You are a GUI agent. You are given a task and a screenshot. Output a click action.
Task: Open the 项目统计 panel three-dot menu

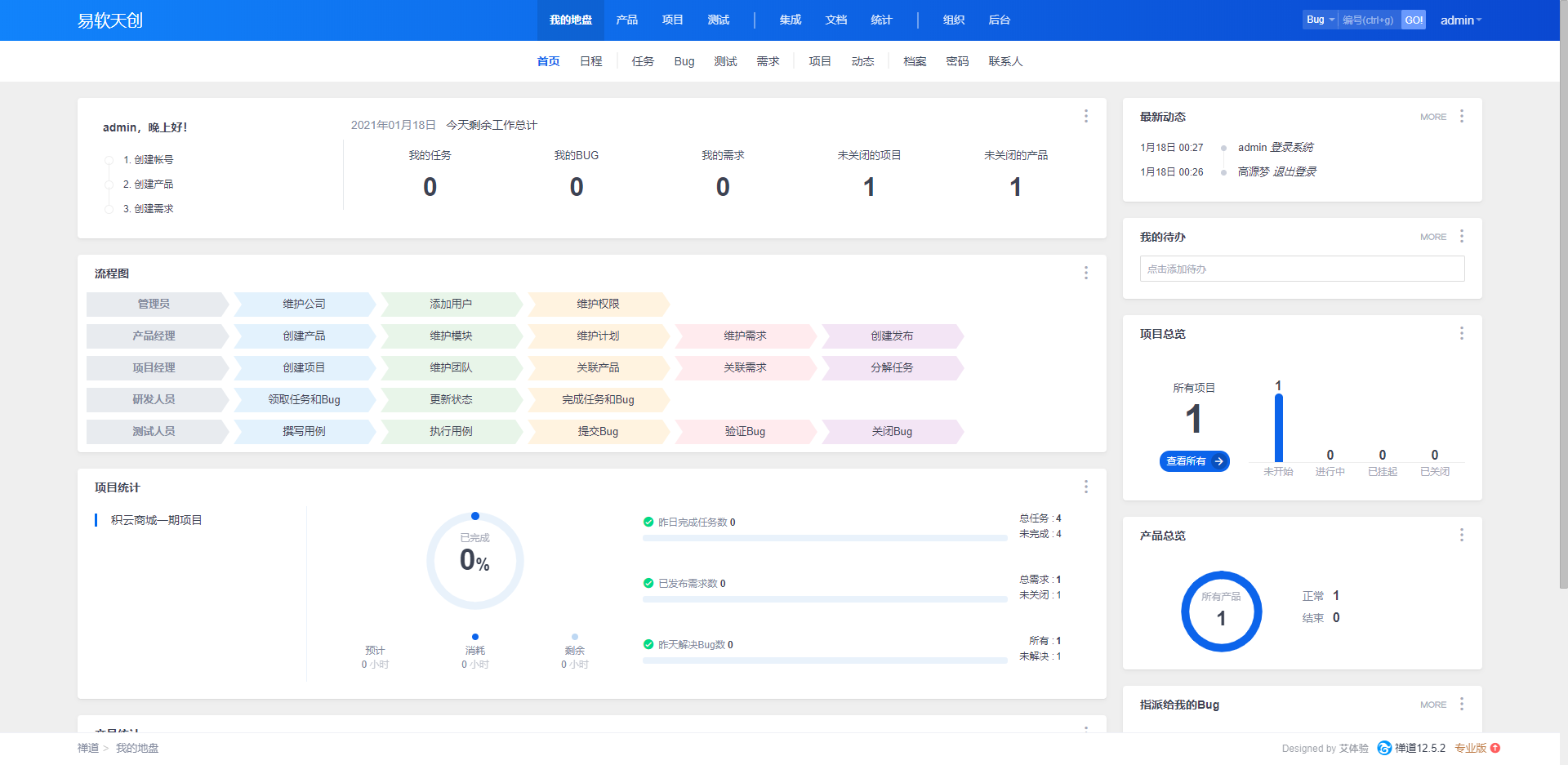click(1085, 487)
